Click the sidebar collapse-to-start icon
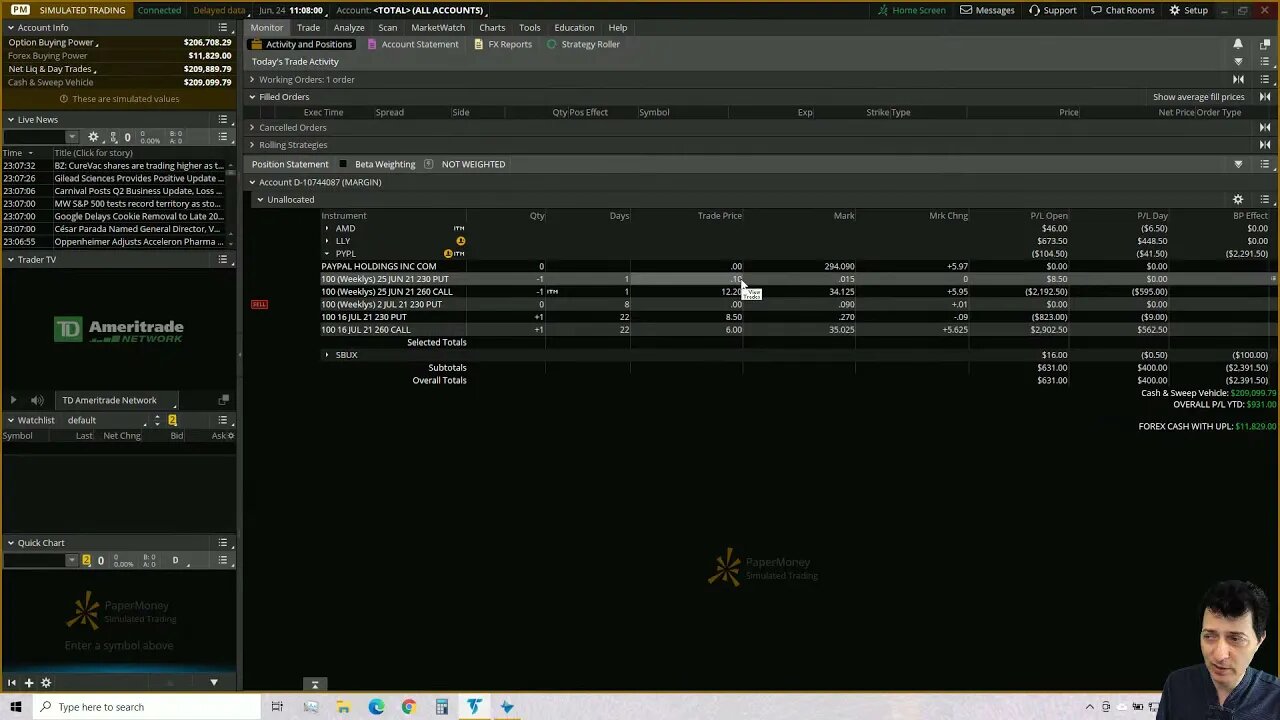The height and width of the screenshot is (720, 1280). (12, 682)
